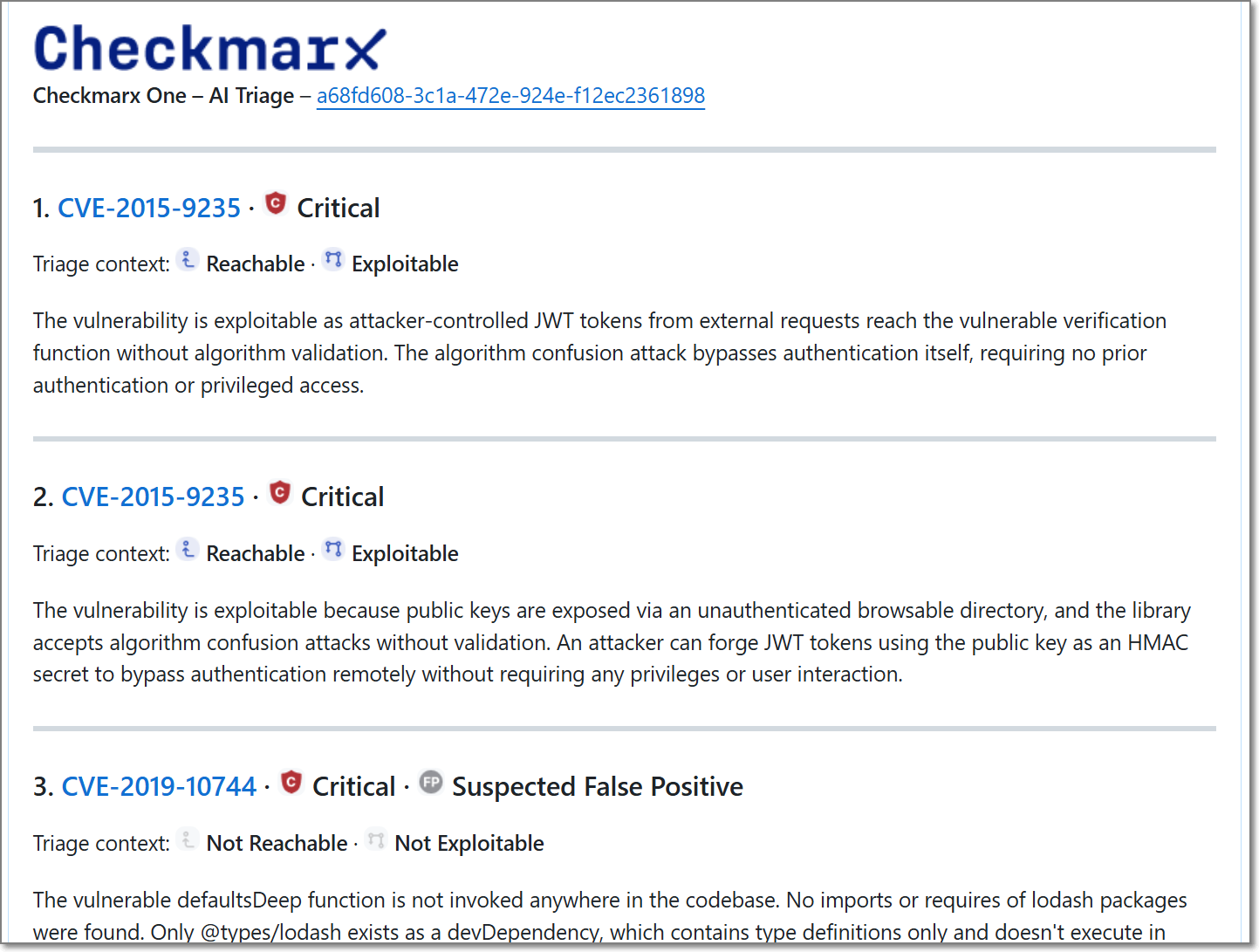Click the Not Reachable icon in finding 3

coord(188,839)
